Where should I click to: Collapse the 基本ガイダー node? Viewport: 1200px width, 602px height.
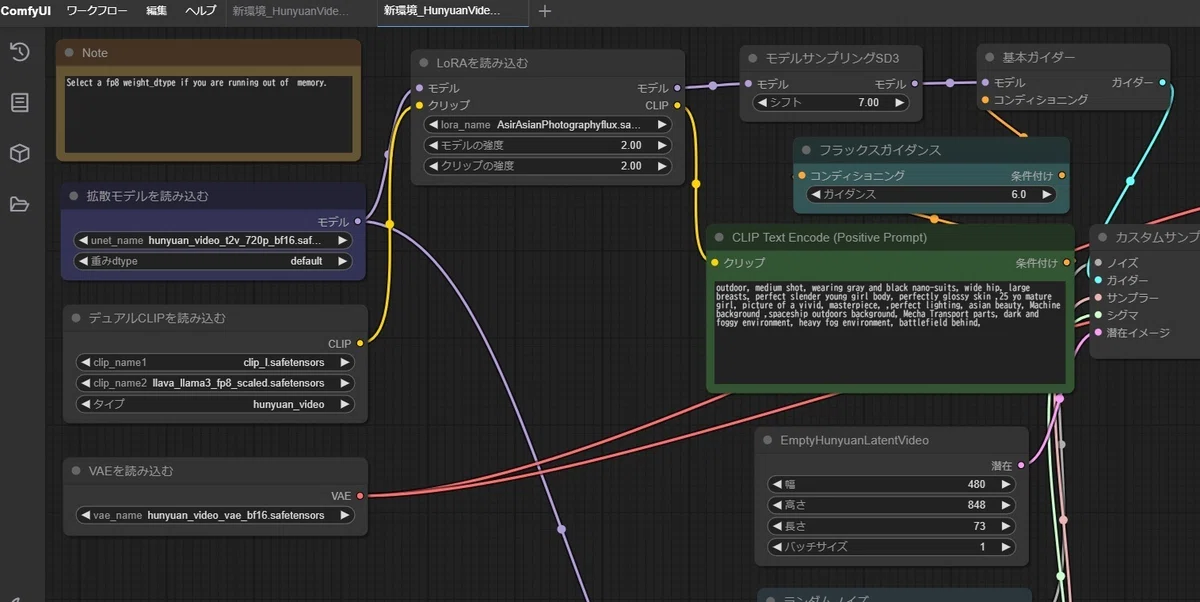point(989,58)
